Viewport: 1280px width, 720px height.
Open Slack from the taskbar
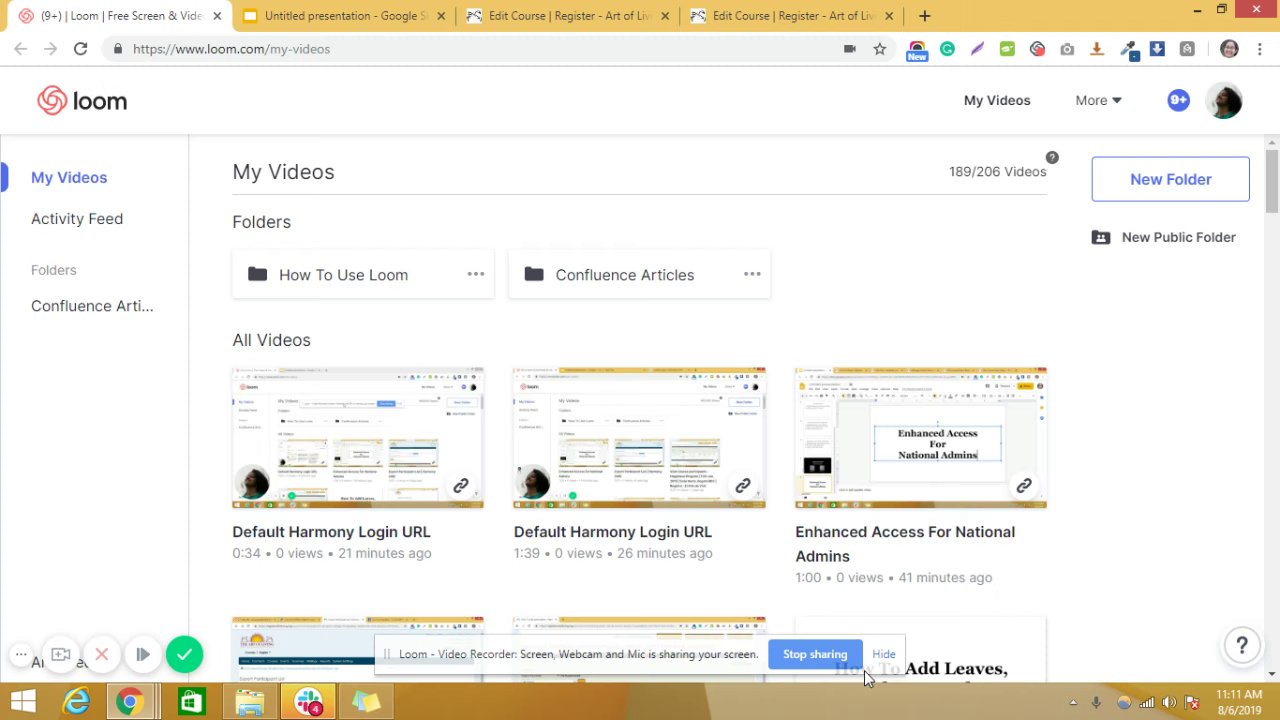point(307,702)
